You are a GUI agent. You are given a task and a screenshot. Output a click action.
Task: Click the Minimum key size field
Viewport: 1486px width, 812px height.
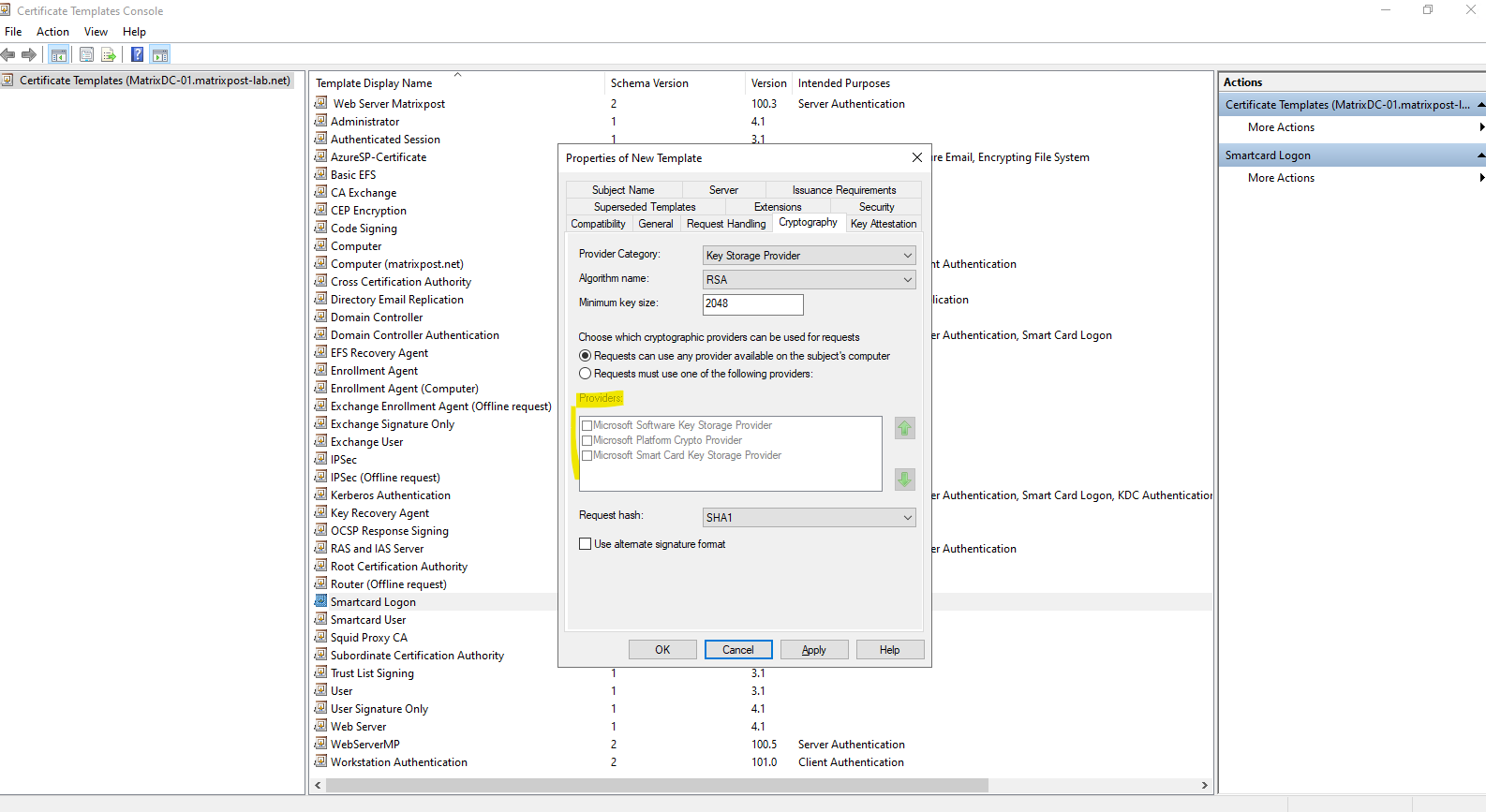pyautogui.click(x=752, y=303)
